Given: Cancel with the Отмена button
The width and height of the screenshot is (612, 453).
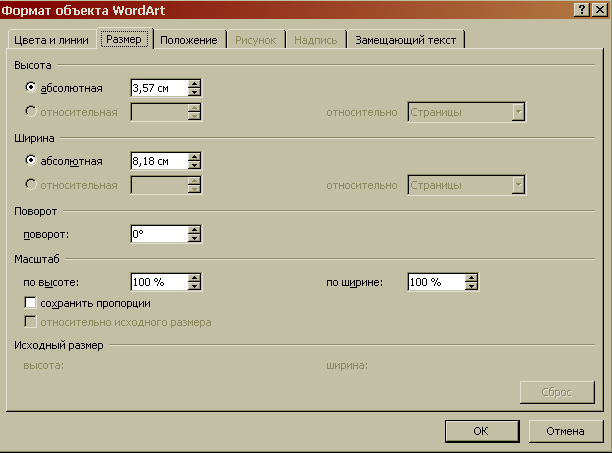Looking at the screenshot, I should point(565,431).
